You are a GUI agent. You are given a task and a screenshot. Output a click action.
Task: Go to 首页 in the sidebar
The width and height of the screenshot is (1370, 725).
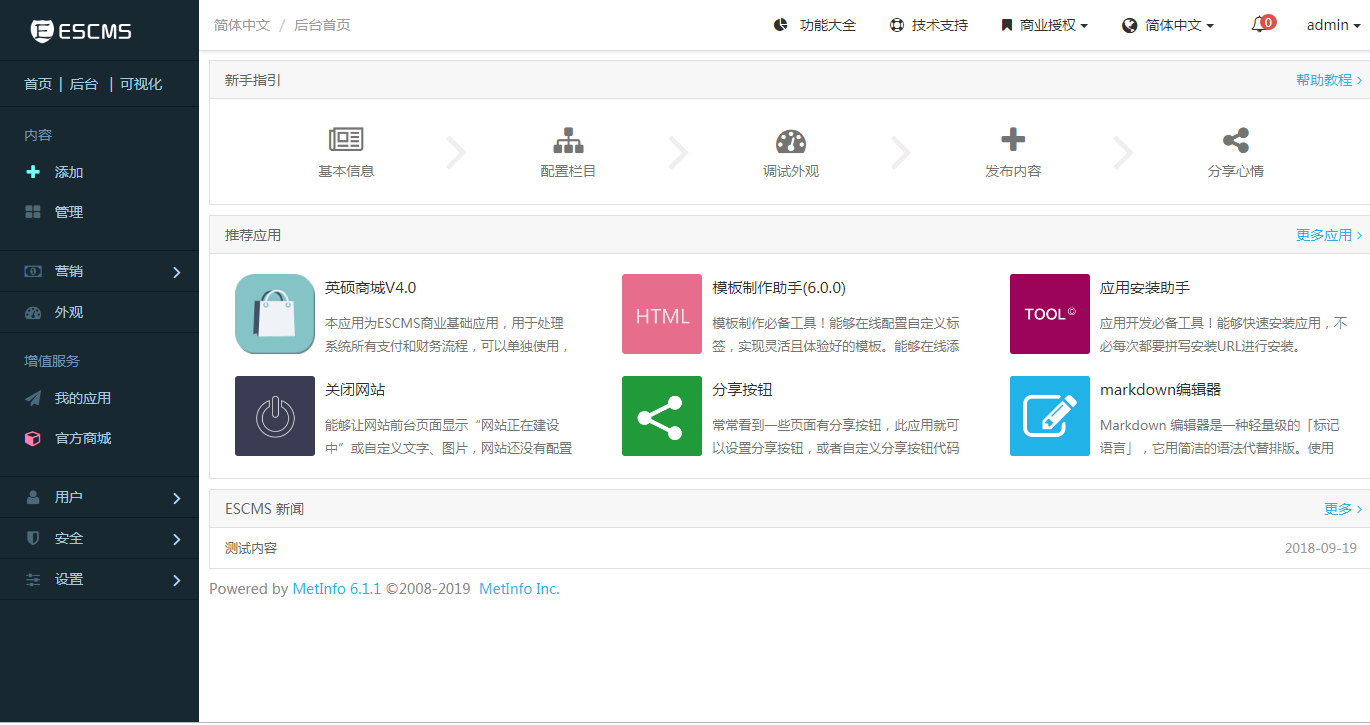point(38,84)
